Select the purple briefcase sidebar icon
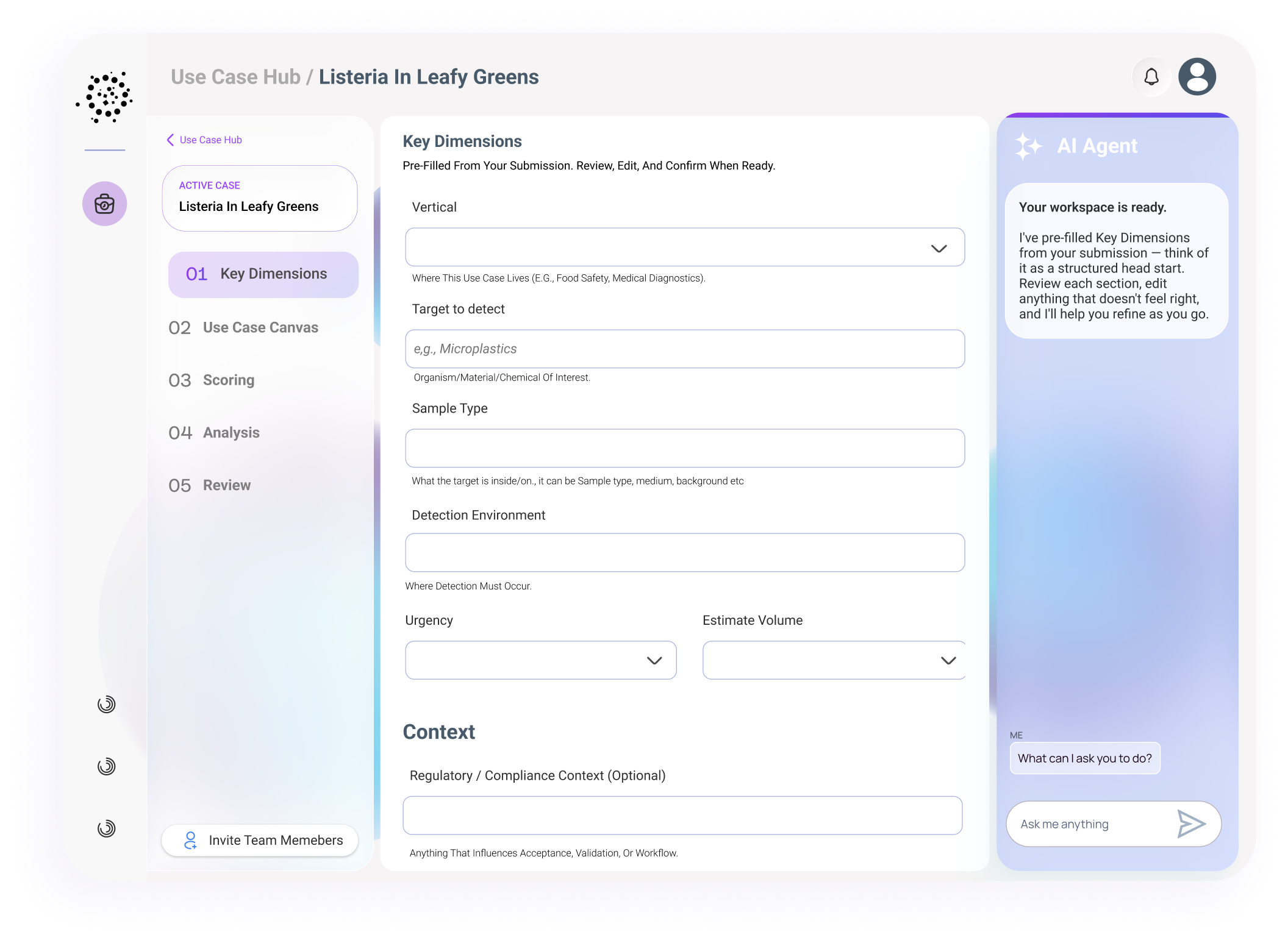The image size is (1288, 943). 105,204
